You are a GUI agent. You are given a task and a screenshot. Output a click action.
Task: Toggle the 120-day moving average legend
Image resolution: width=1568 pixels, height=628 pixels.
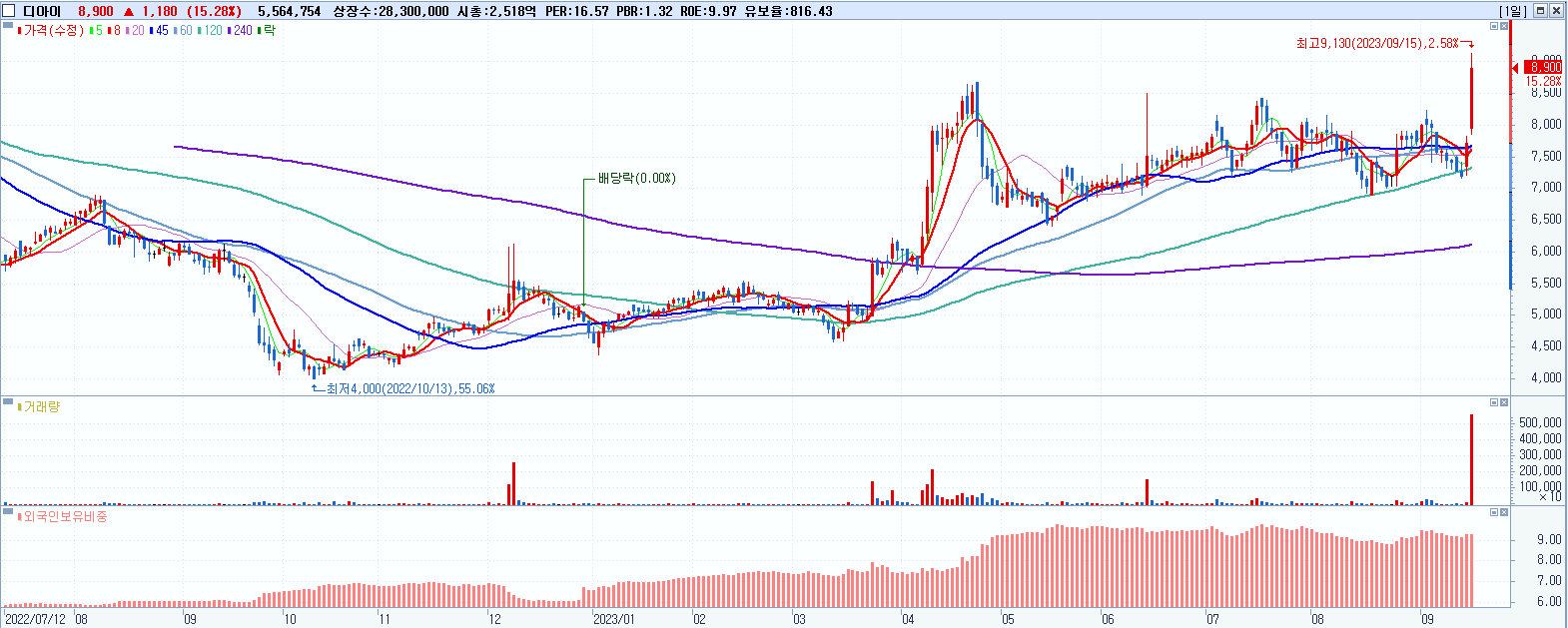click(211, 31)
